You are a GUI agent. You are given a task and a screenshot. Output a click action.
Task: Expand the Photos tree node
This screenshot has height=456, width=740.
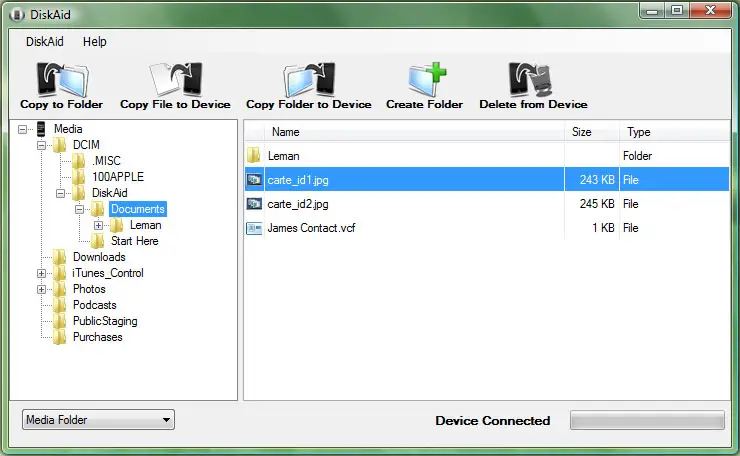(x=42, y=289)
